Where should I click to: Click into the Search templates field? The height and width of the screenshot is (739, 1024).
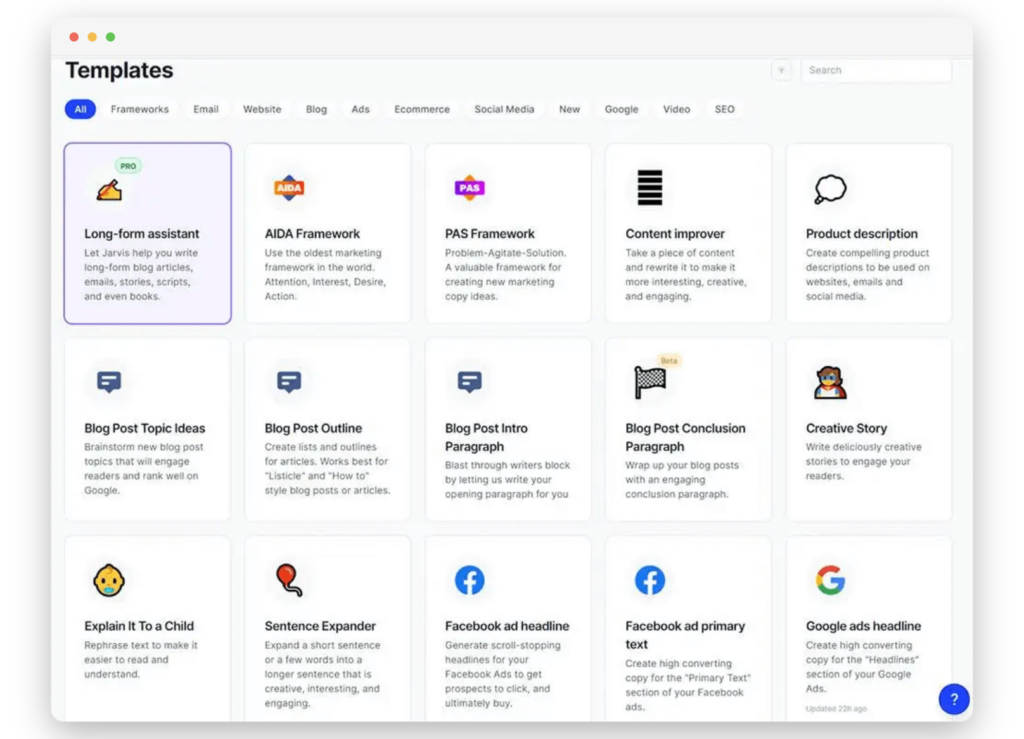tap(875, 70)
